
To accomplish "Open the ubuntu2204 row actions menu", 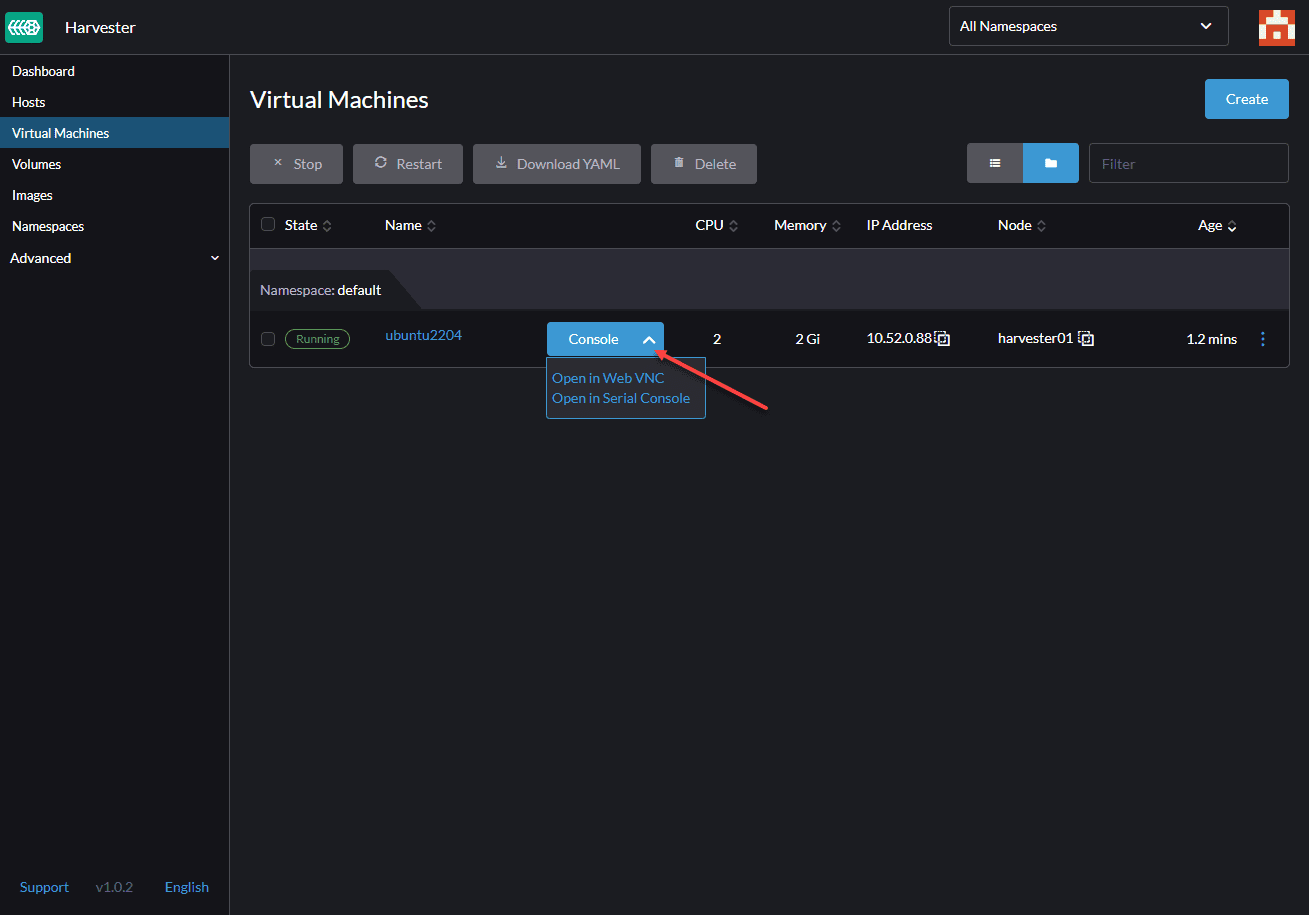I will (1263, 339).
